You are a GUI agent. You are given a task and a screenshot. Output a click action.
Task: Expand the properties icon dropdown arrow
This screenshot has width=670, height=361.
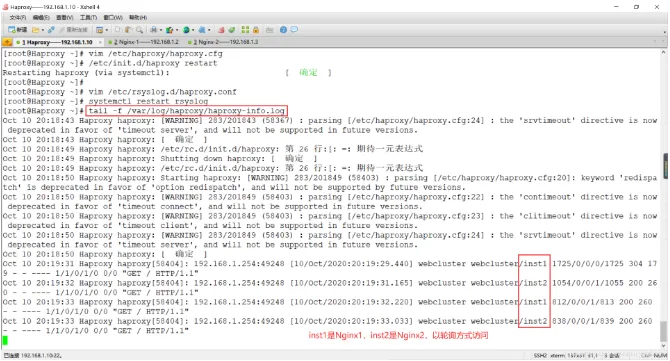pyautogui.click(x=107, y=30)
